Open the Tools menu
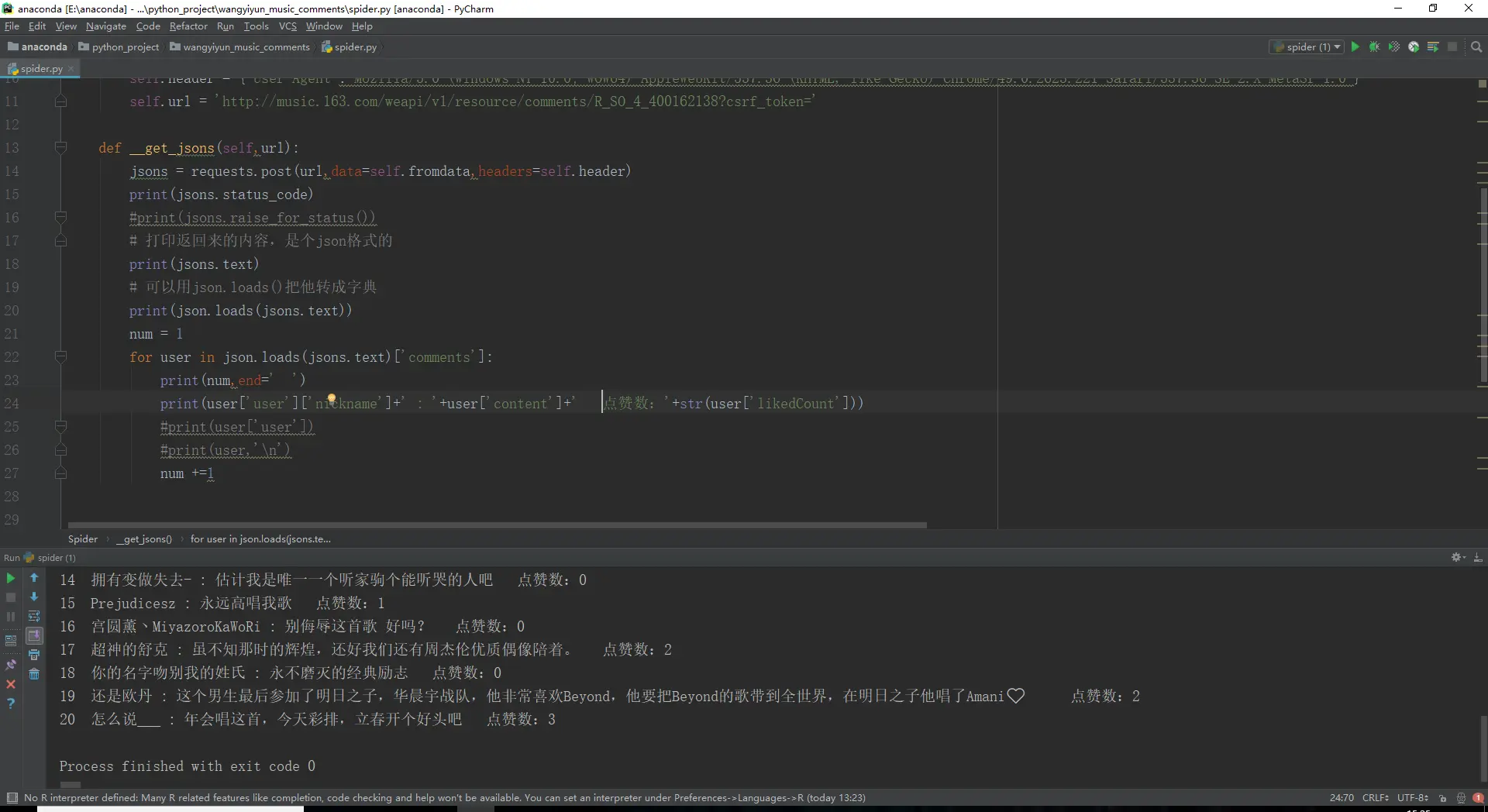 [256, 26]
